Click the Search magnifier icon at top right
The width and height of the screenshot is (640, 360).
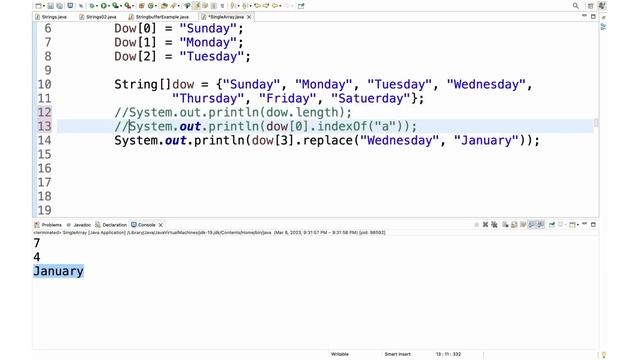point(576,6)
